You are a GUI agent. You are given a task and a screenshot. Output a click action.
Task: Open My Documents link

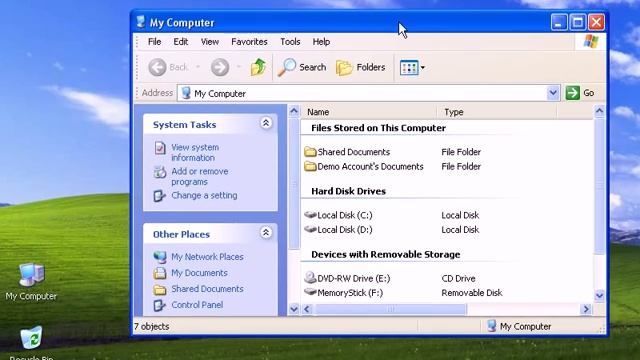point(200,273)
